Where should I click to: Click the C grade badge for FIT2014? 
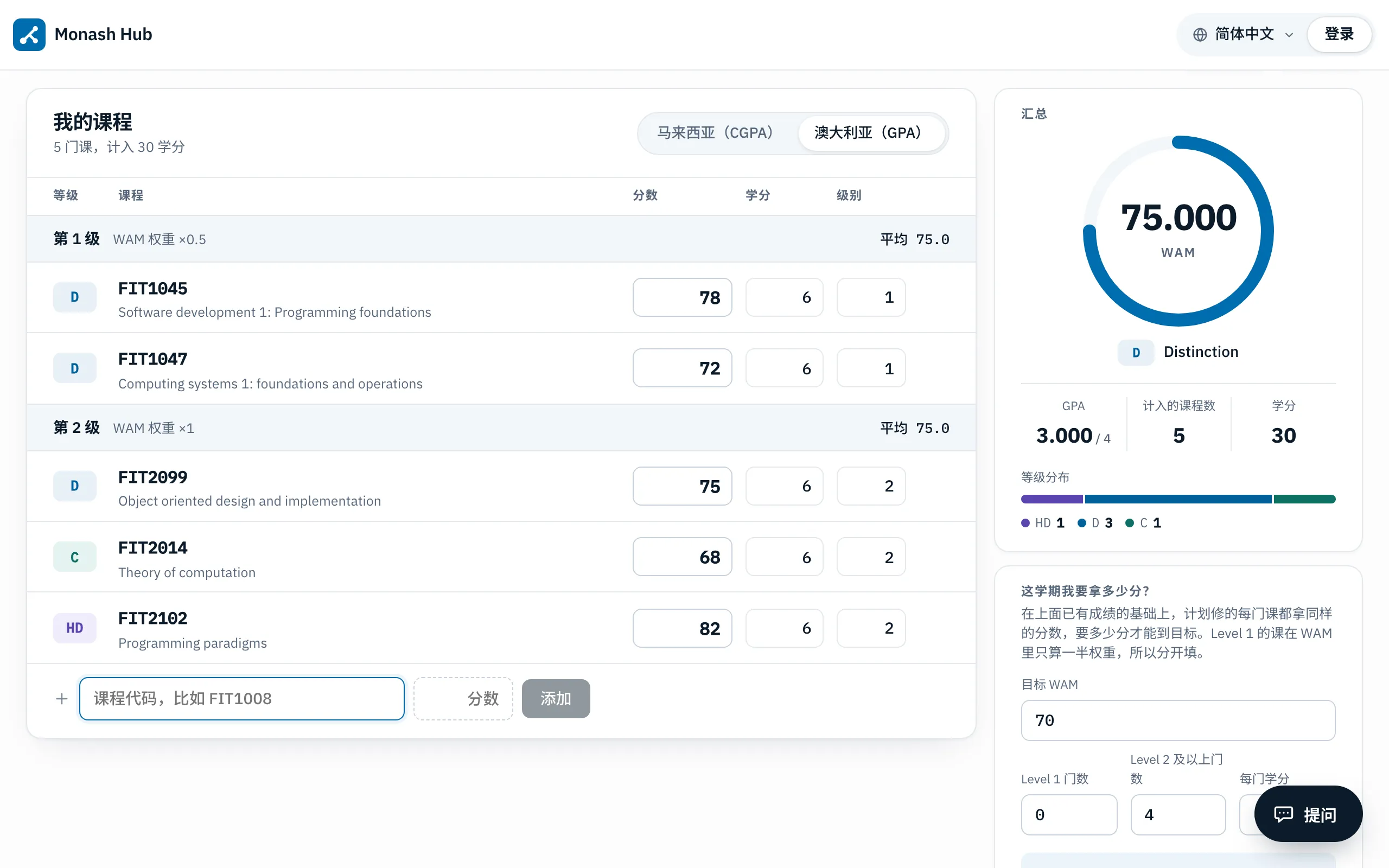point(75,557)
